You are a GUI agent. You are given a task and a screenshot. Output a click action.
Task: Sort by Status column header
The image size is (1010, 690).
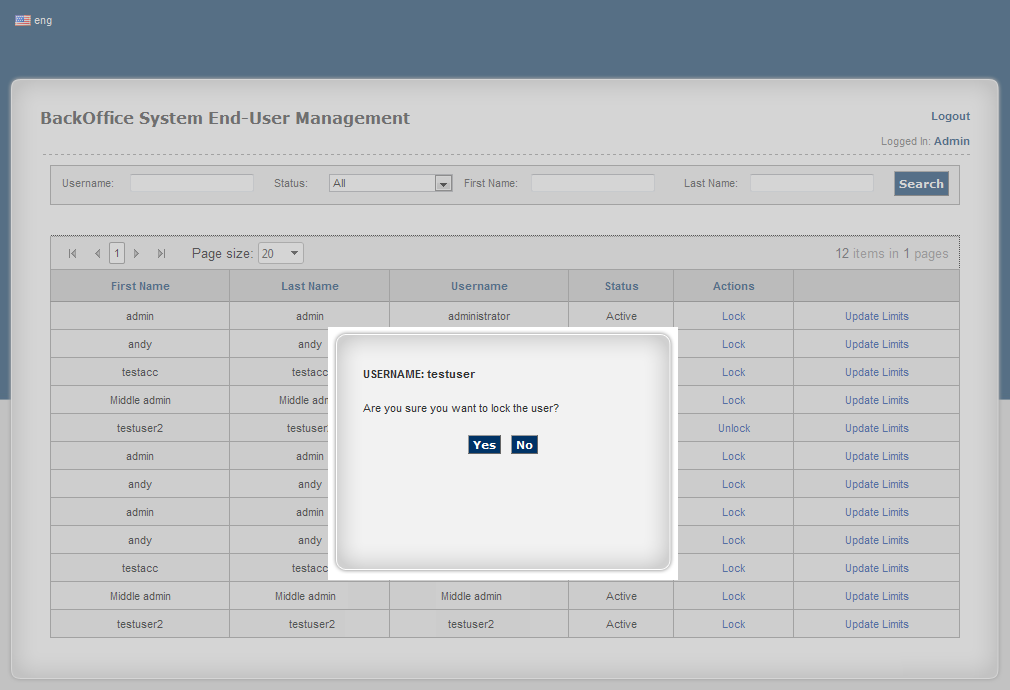click(x=621, y=286)
